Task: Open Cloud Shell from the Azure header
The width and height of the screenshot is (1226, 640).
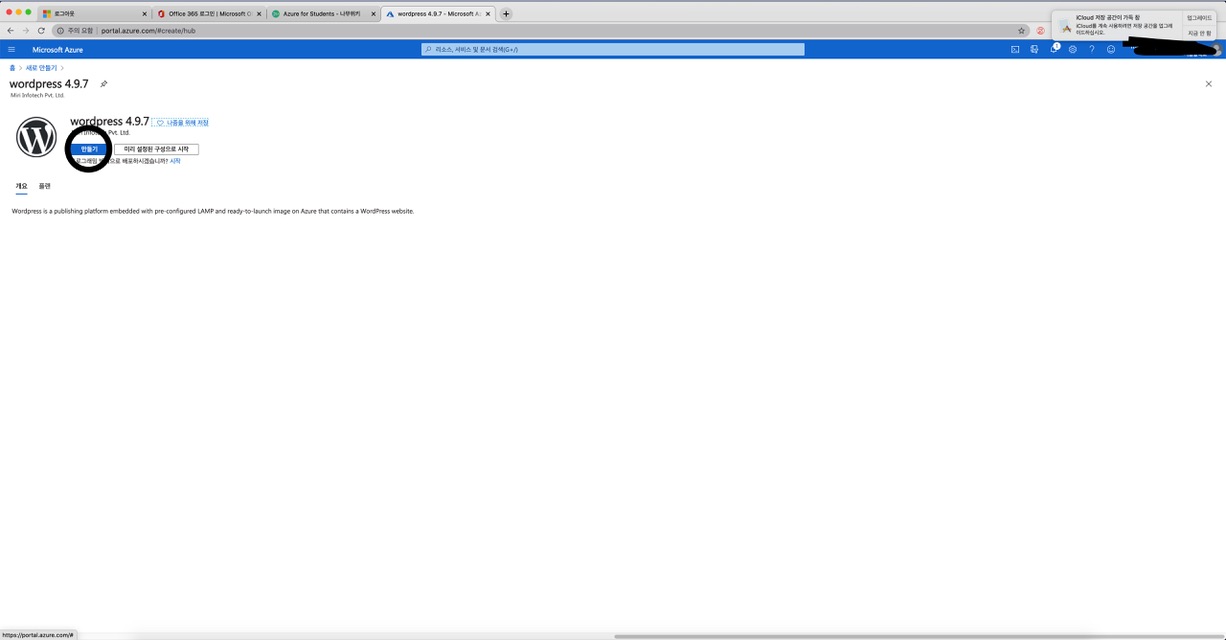Action: (x=1015, y=49)
